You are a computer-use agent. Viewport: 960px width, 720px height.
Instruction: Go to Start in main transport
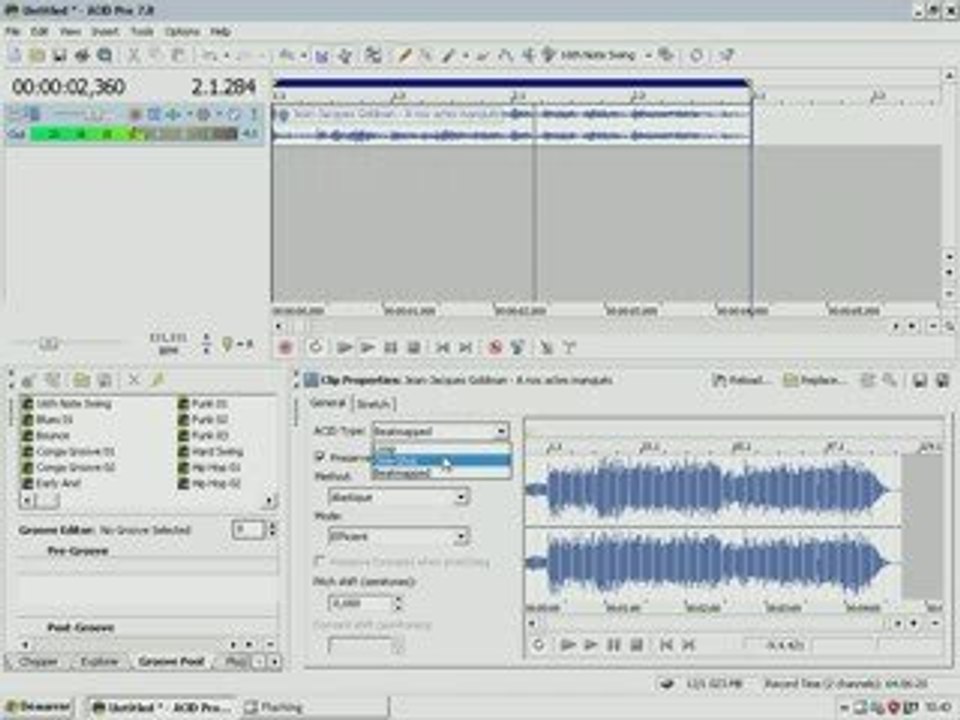tap(442, 348)
